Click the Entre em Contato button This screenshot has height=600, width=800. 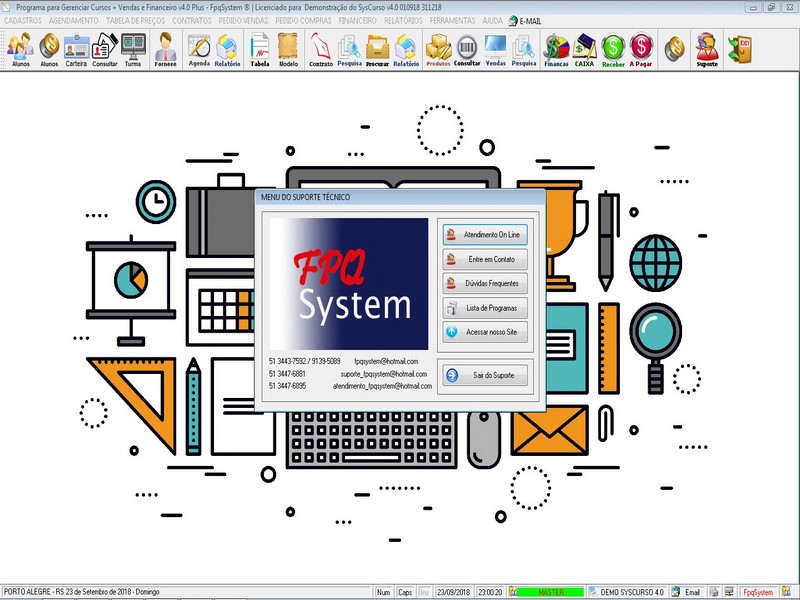(485, 259)
